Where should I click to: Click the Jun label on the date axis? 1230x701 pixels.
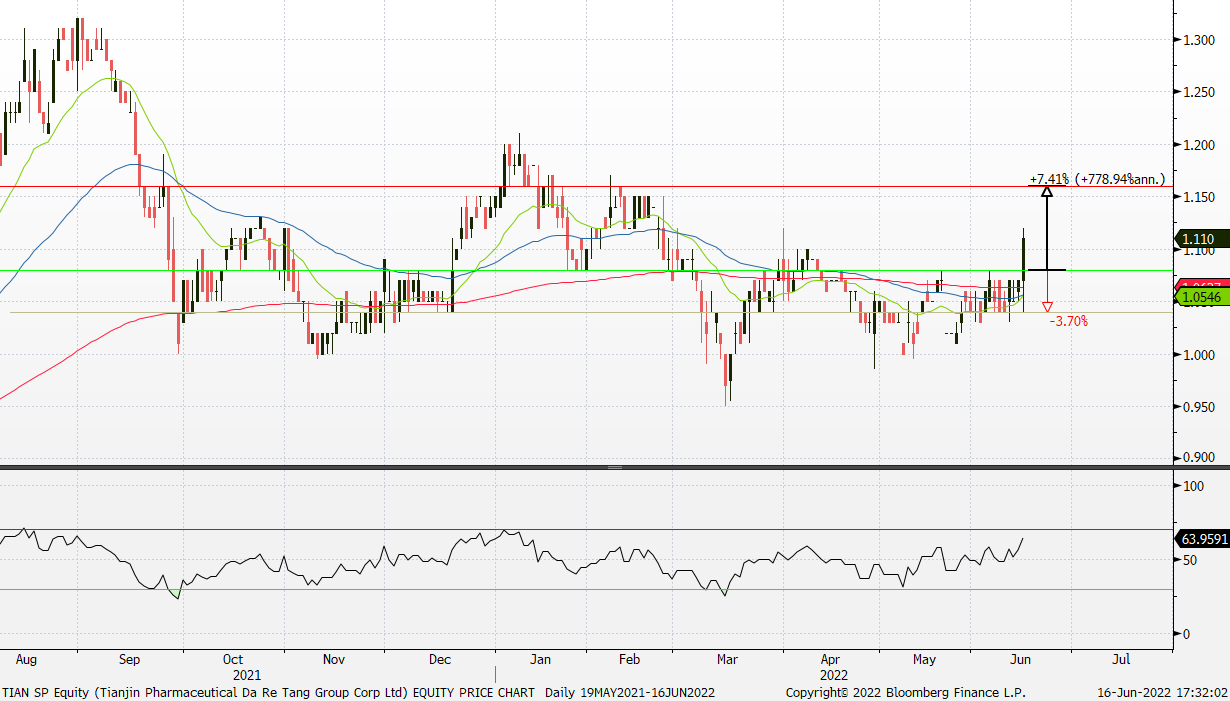[1021, 660]
